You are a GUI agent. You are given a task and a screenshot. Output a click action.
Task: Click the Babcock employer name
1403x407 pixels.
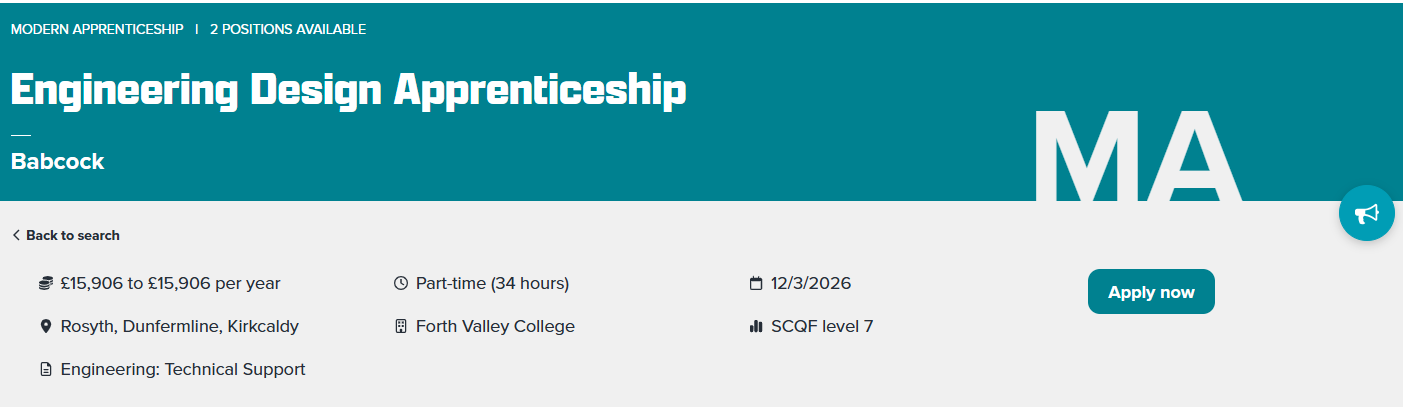58,161
